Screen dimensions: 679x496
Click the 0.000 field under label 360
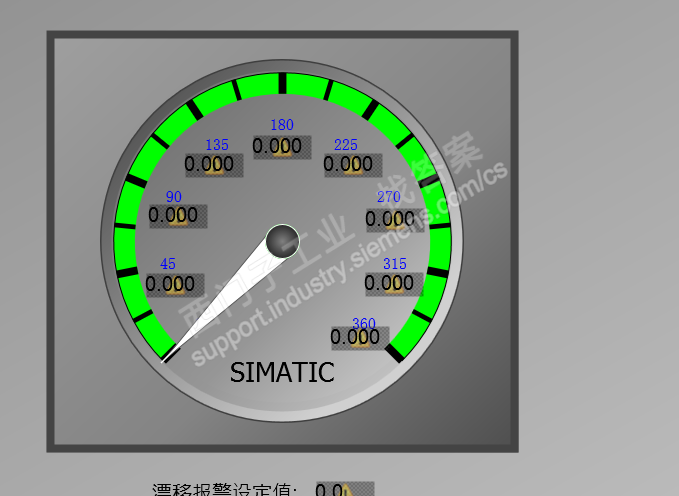[x=360, y=338]
